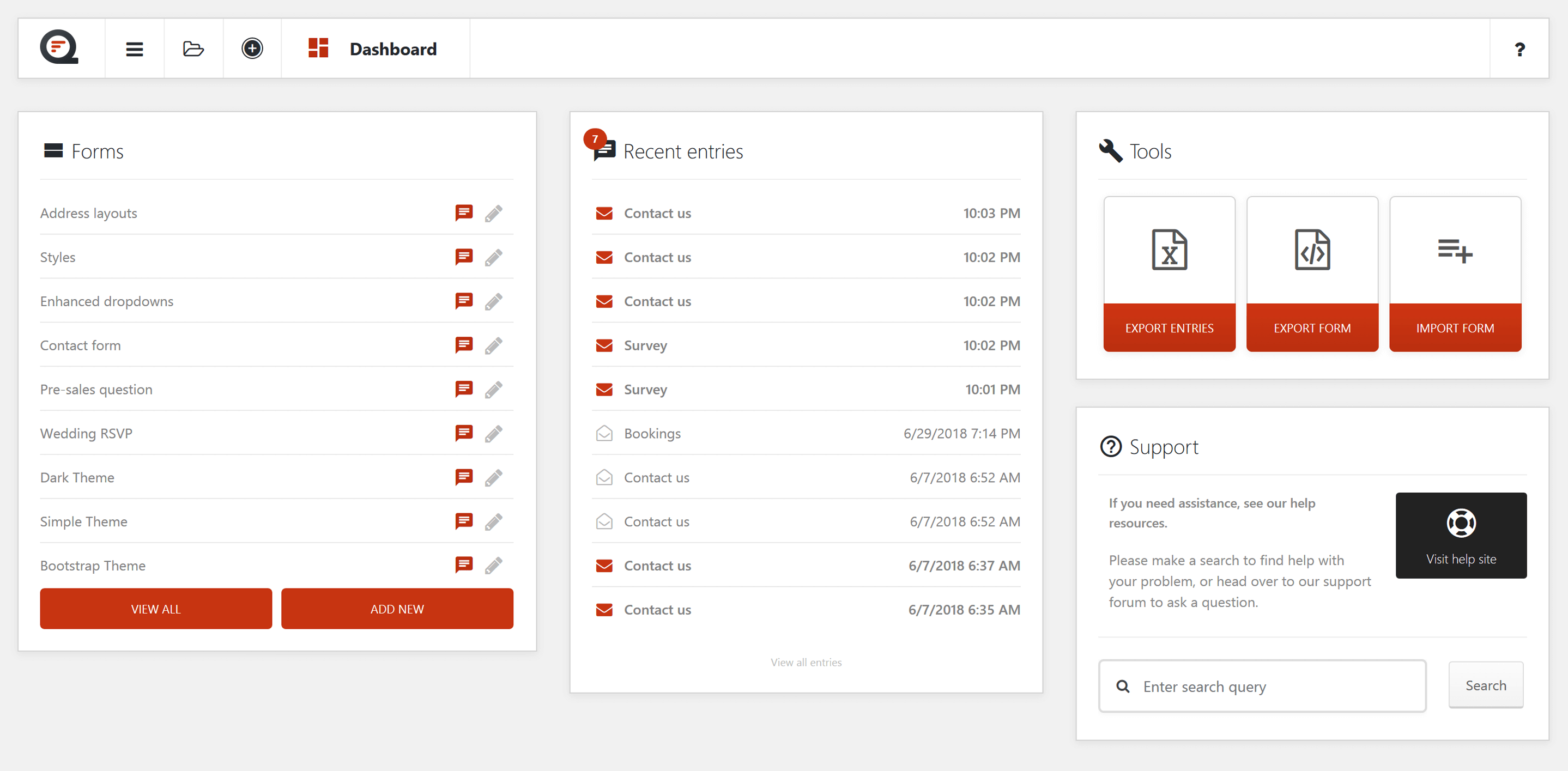Click the ADD NEW form button

coord(397,609)
